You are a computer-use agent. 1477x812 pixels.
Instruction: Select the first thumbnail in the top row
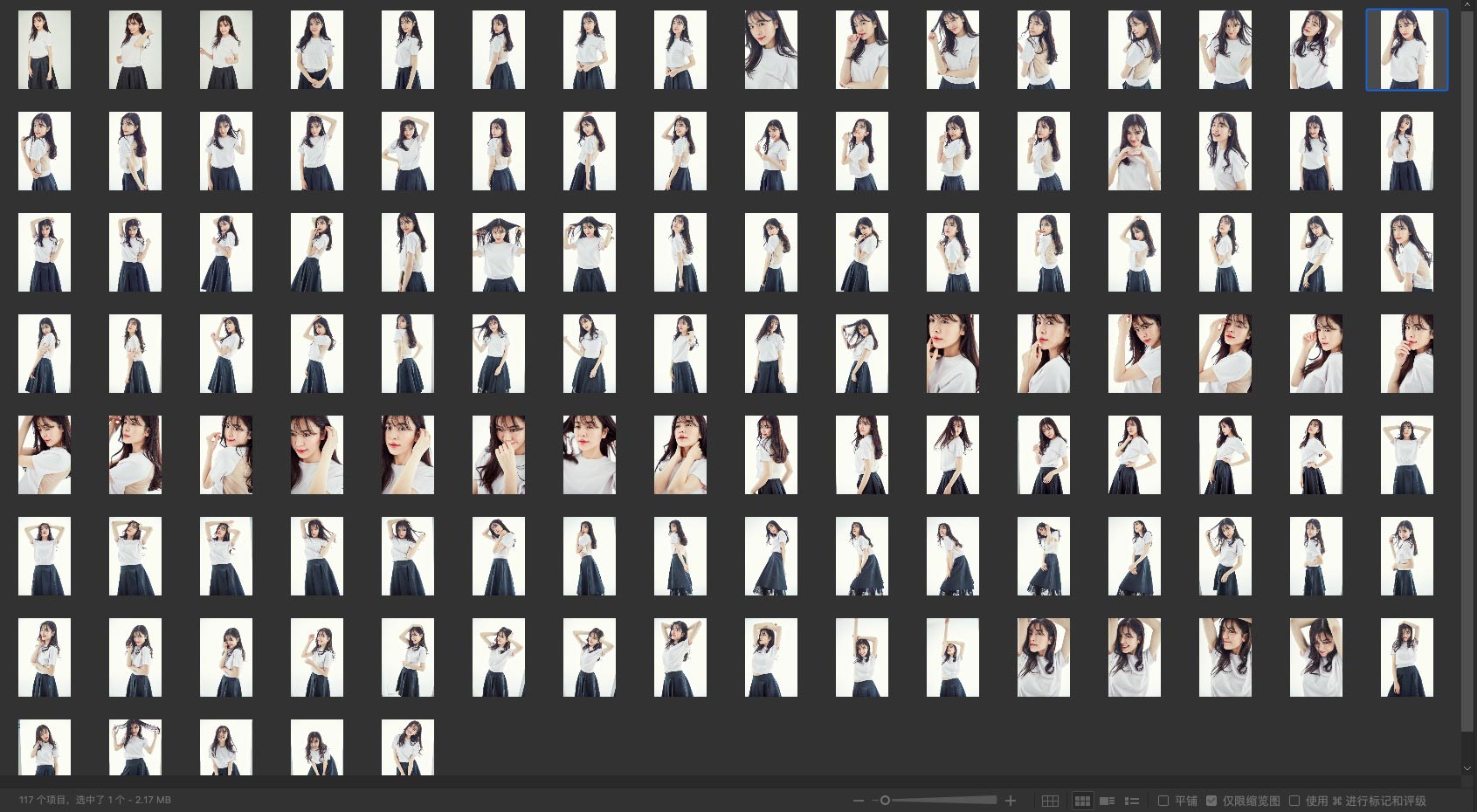pyautogui.click(x=45, y=50)
